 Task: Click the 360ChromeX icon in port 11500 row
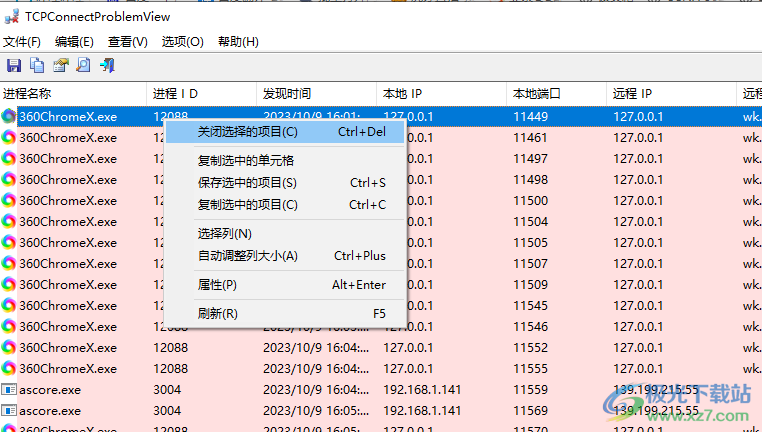click(x=8, y=200)
